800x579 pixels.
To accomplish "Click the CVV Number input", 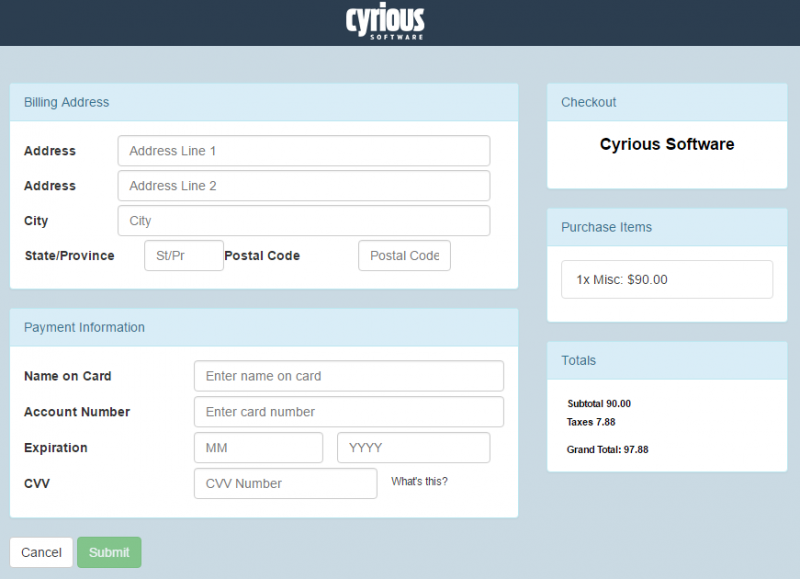I will (x=286, y=483).
